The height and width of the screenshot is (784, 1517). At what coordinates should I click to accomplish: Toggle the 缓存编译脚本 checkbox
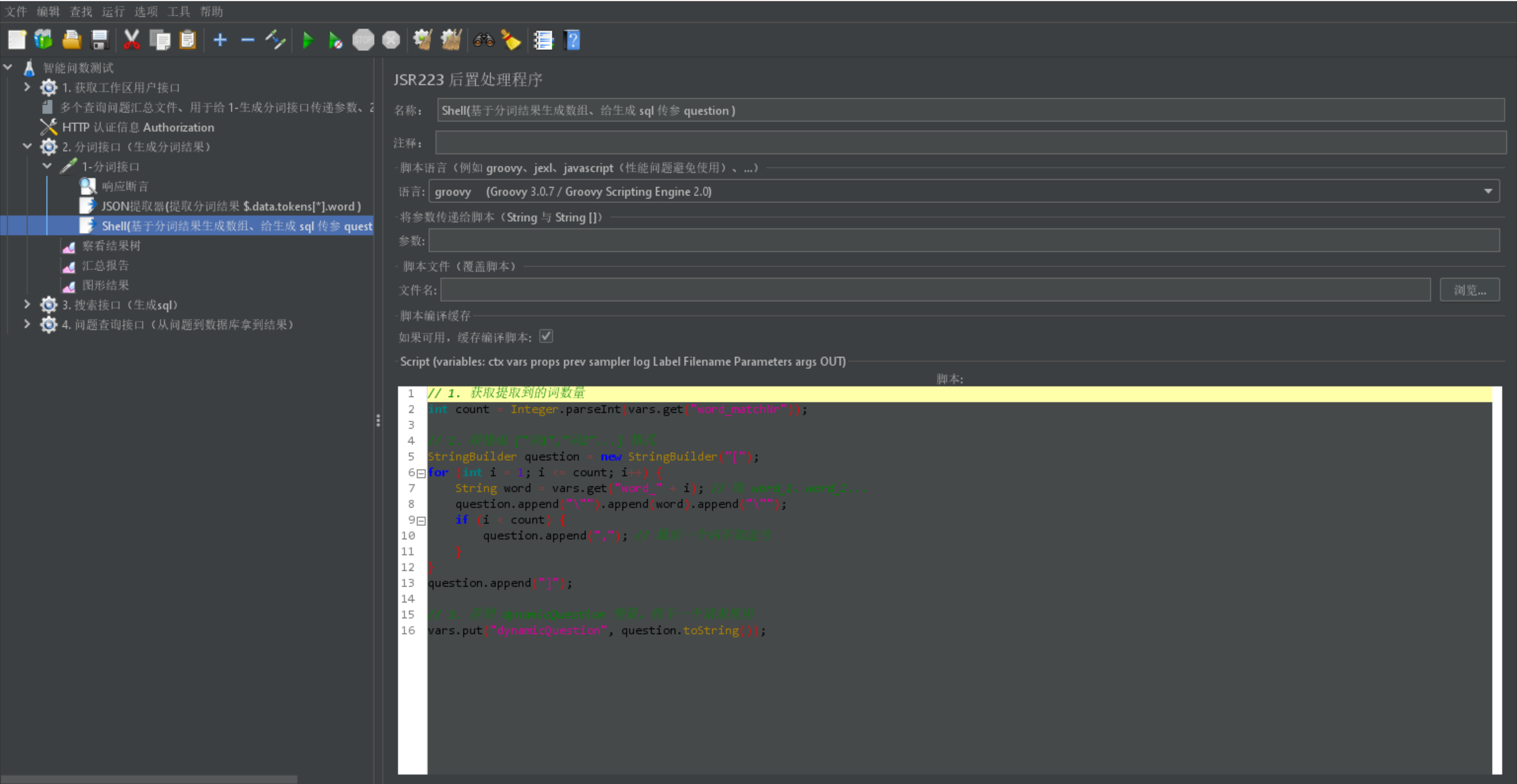coord(546,336)
